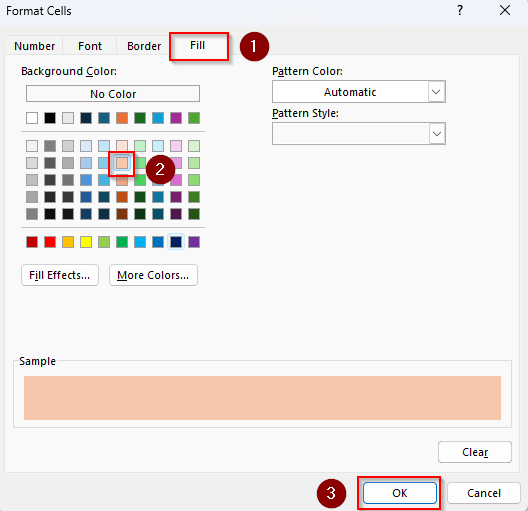
Task: Pick the standard gold swatch
Action: [68, 242]
